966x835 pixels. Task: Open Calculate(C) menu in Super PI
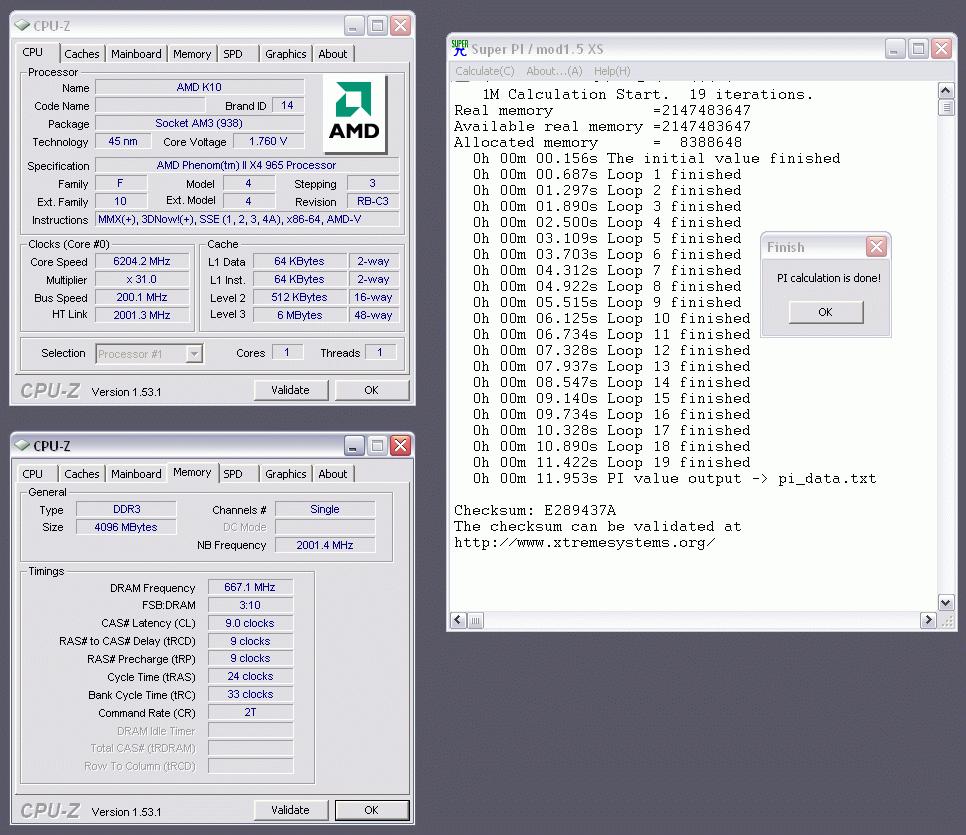pyautogui.click(x=485, y=71)
